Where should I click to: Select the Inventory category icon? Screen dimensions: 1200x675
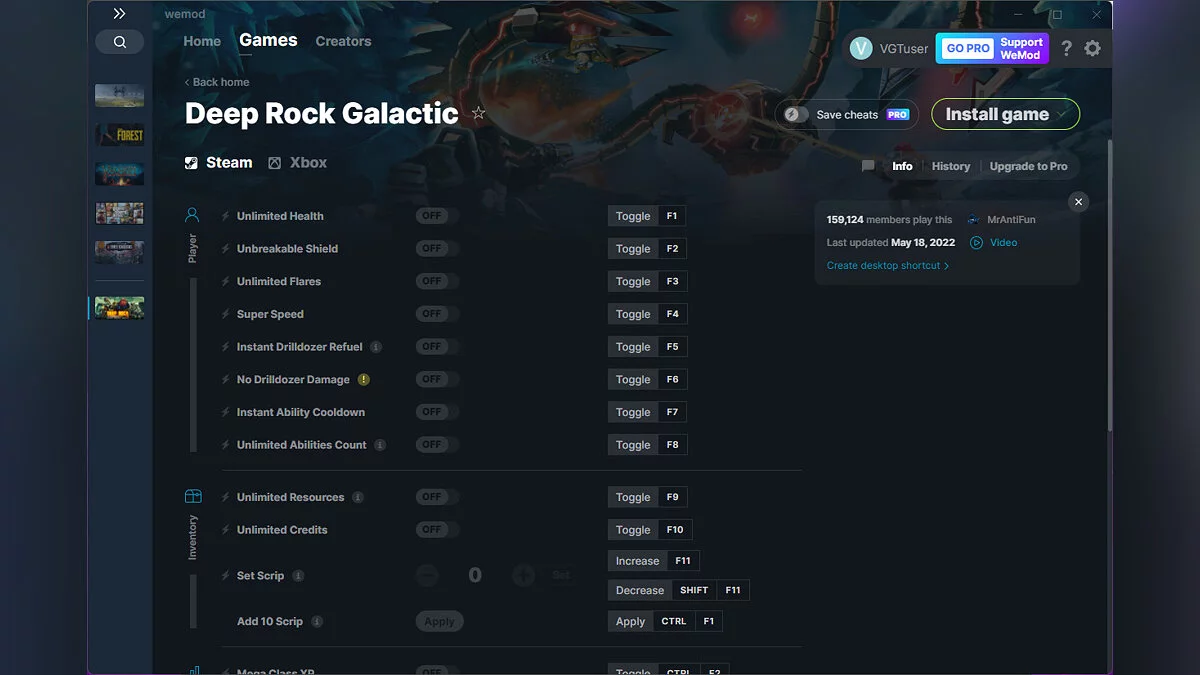pos(193,496)
